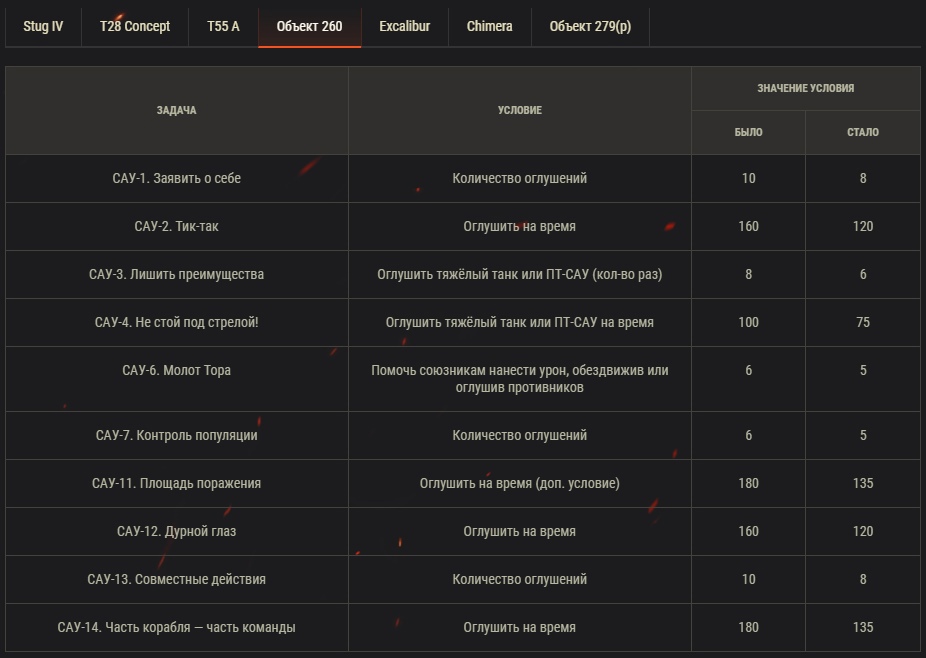Select task САУ-3. Лишить преимущества
926x658 pixels.
[177, 275]
